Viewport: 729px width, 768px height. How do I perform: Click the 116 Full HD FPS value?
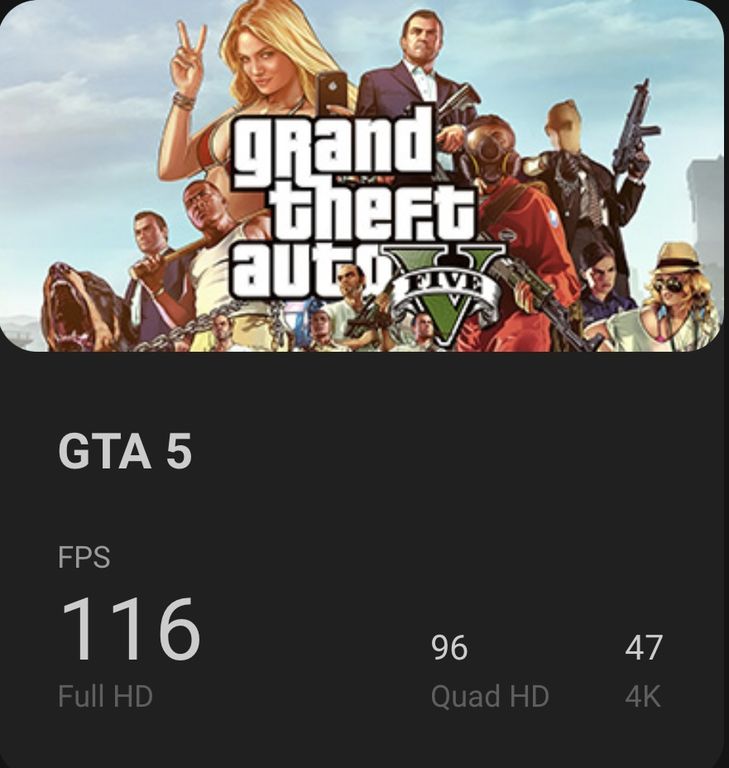coord(130,628)
